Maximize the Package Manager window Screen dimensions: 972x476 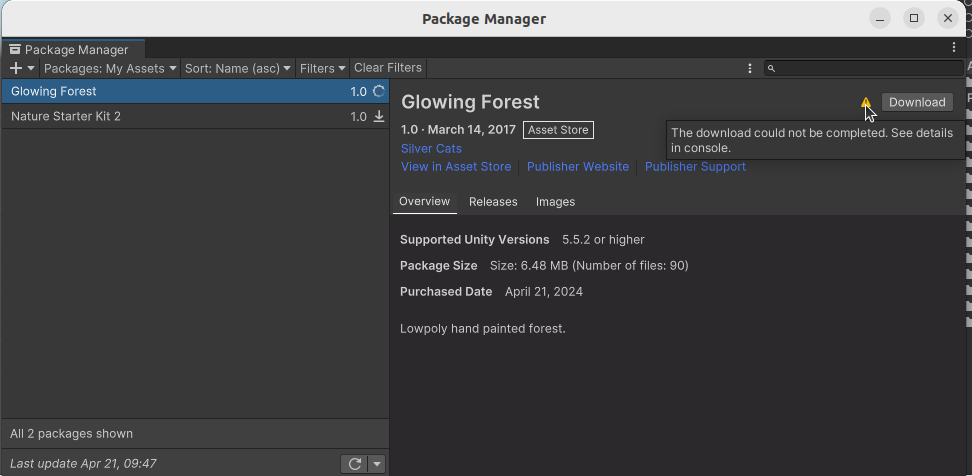click(914, 19)
